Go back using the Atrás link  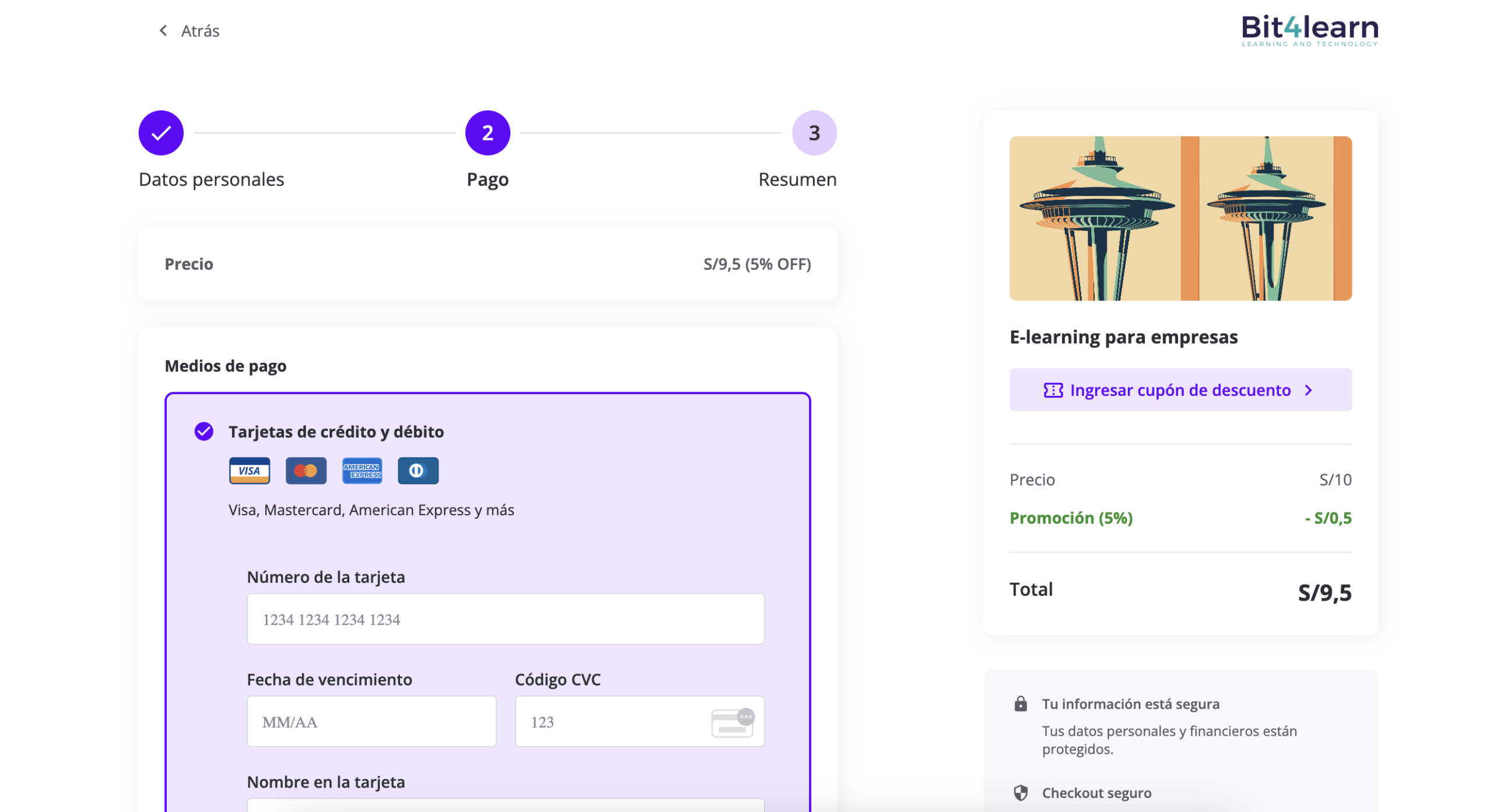click(x=199, y=30)
